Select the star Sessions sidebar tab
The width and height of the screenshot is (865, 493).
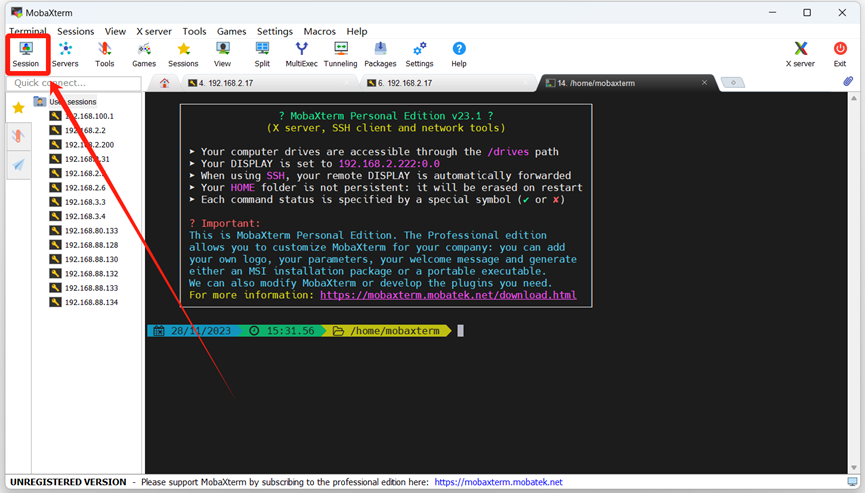click(18, 108)
